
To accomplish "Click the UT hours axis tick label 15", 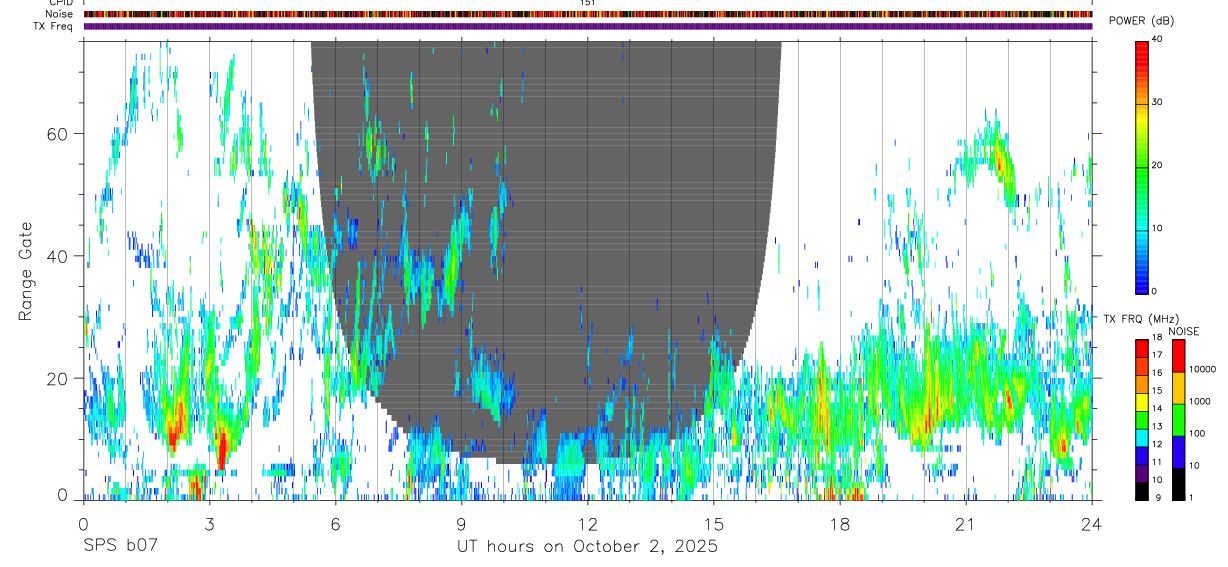I will click(x=713, y=524).
